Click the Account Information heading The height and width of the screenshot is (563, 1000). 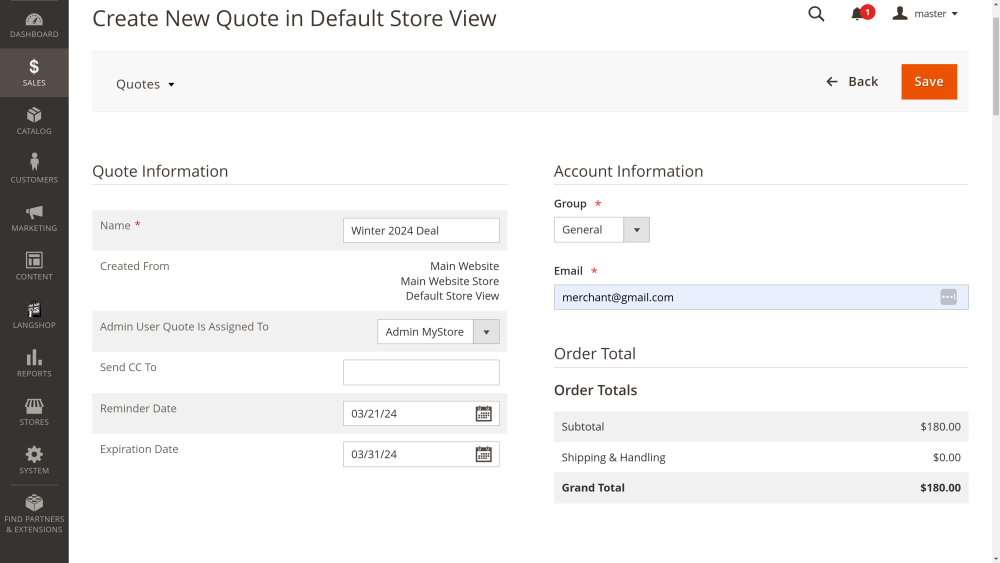628,171
